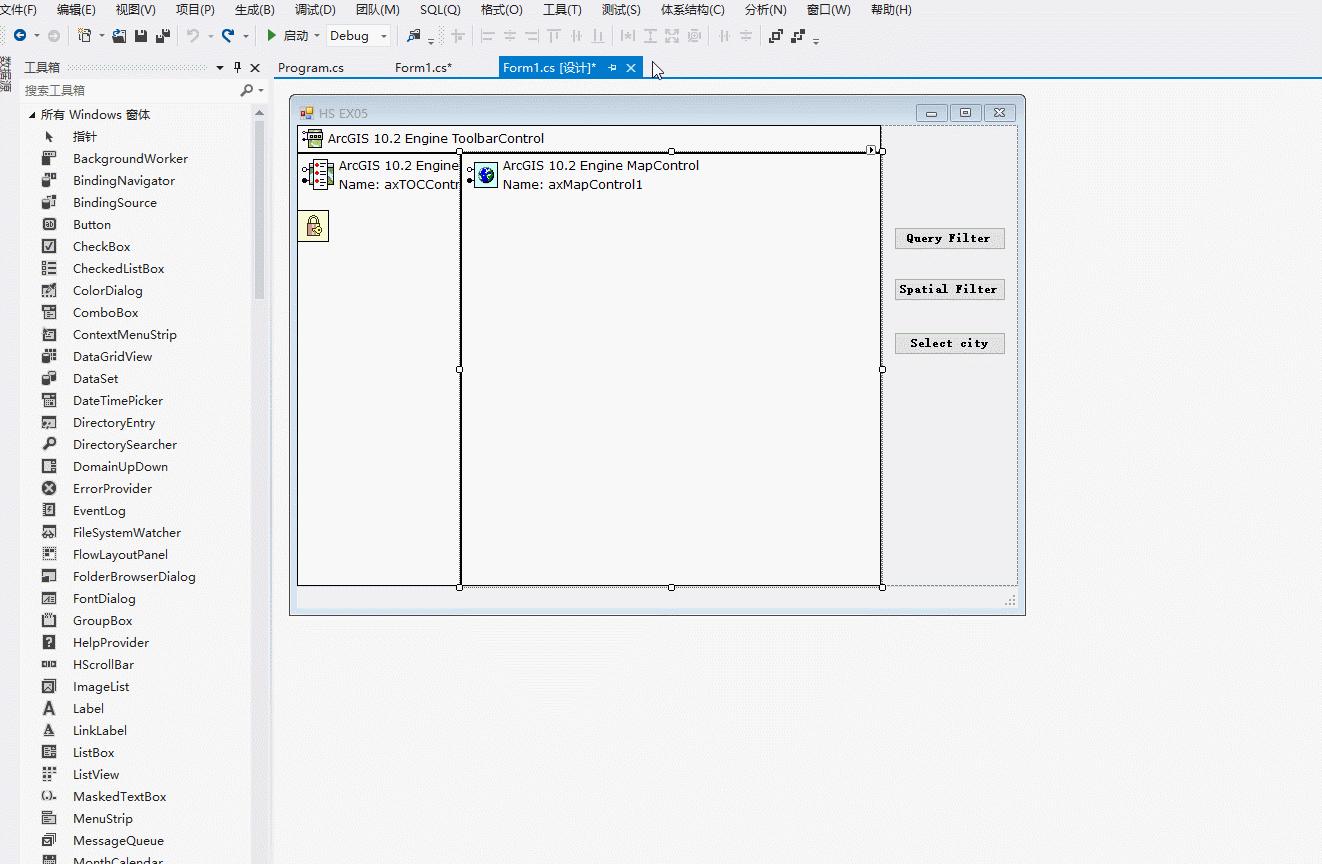Close the Form1.cs [设计]* tab

(x=630, y=68)
